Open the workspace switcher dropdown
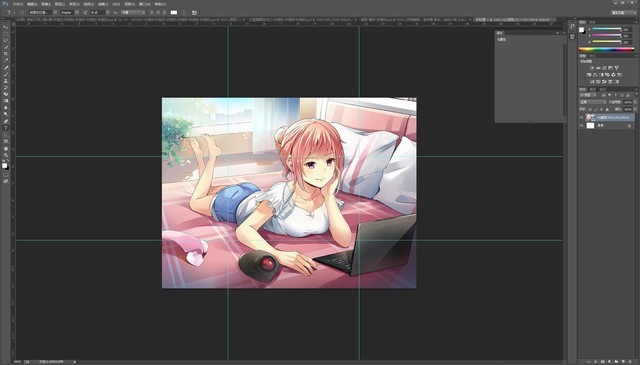 623,13
